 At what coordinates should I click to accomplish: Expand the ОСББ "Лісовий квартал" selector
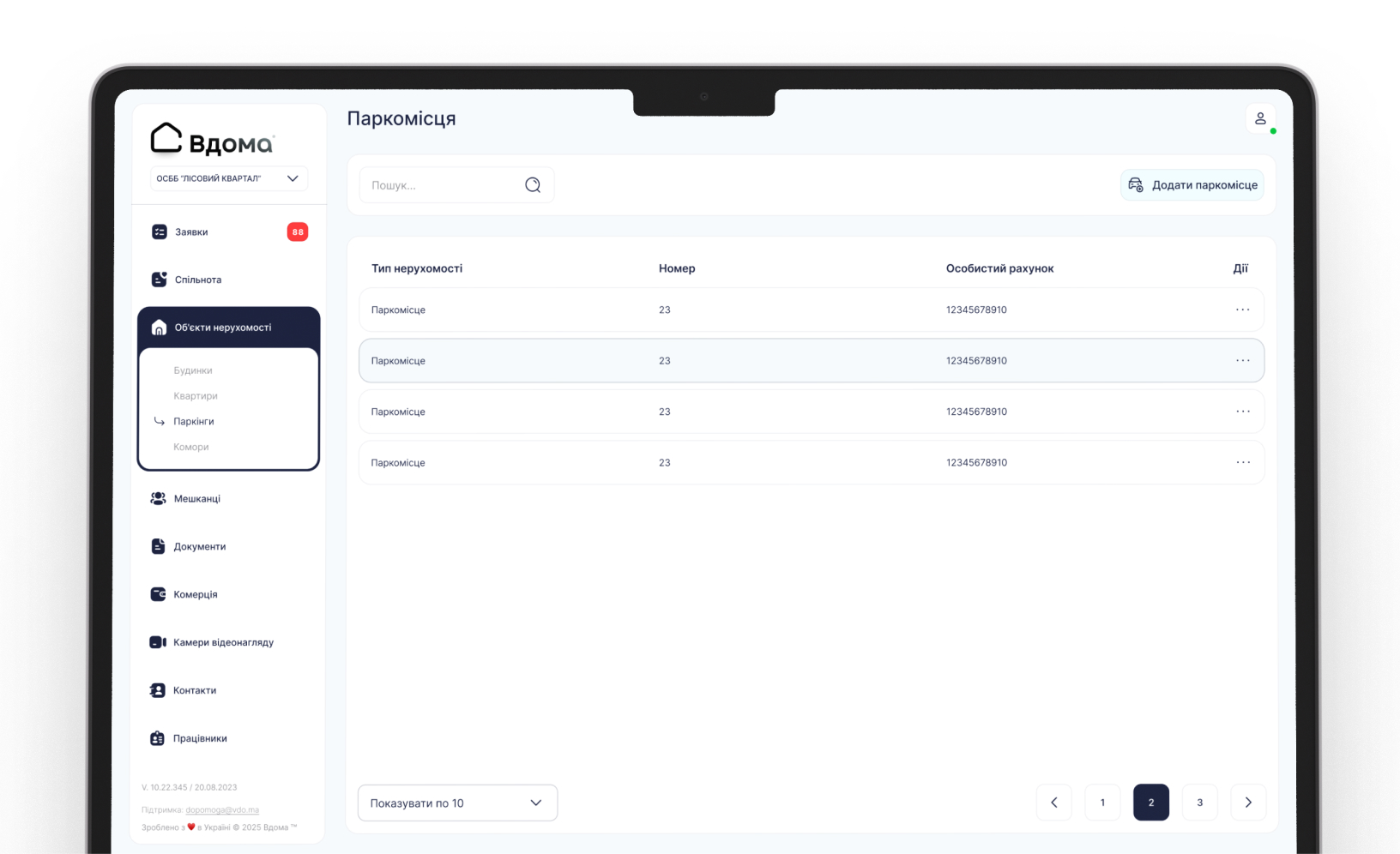pos(229,178)
